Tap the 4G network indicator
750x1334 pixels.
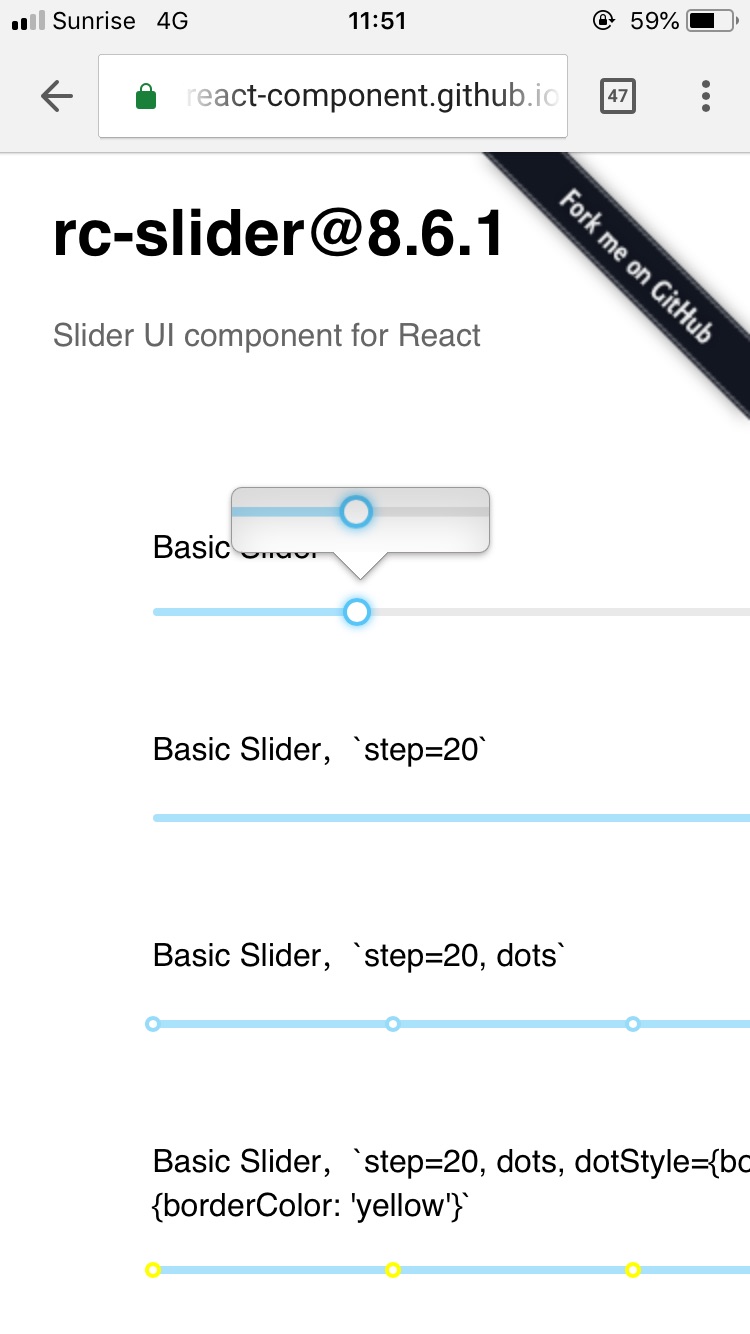click(170, 20)
